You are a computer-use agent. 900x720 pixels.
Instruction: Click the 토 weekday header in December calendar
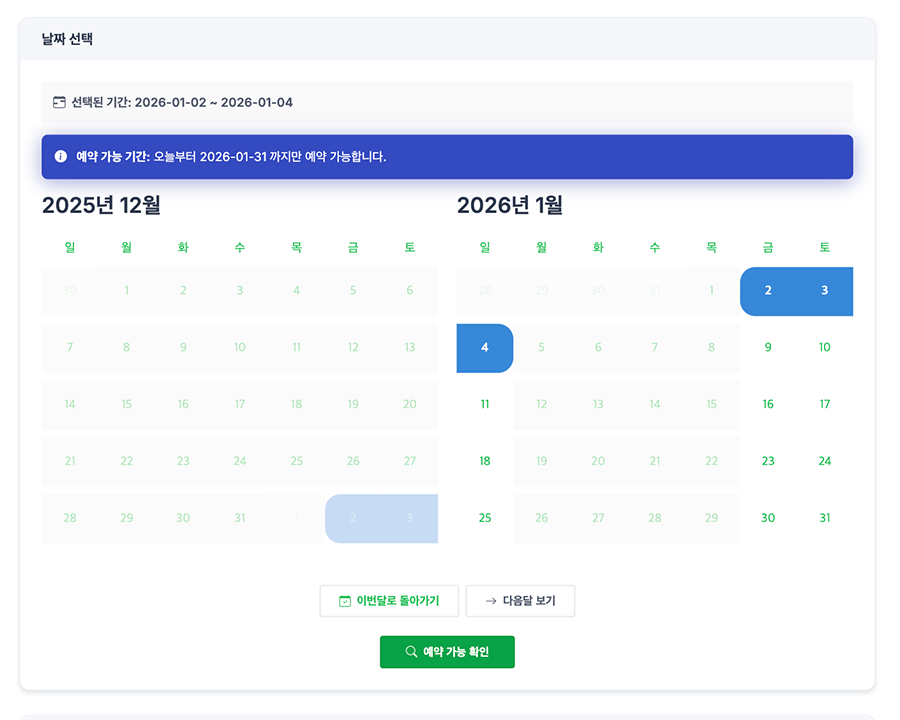click(x=409, y=247)
